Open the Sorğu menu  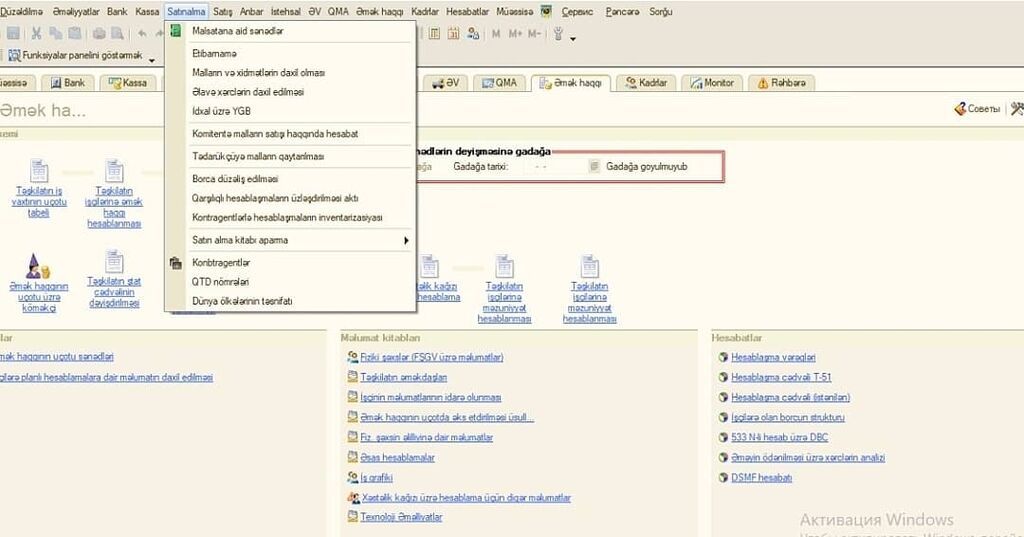(661, 11)
